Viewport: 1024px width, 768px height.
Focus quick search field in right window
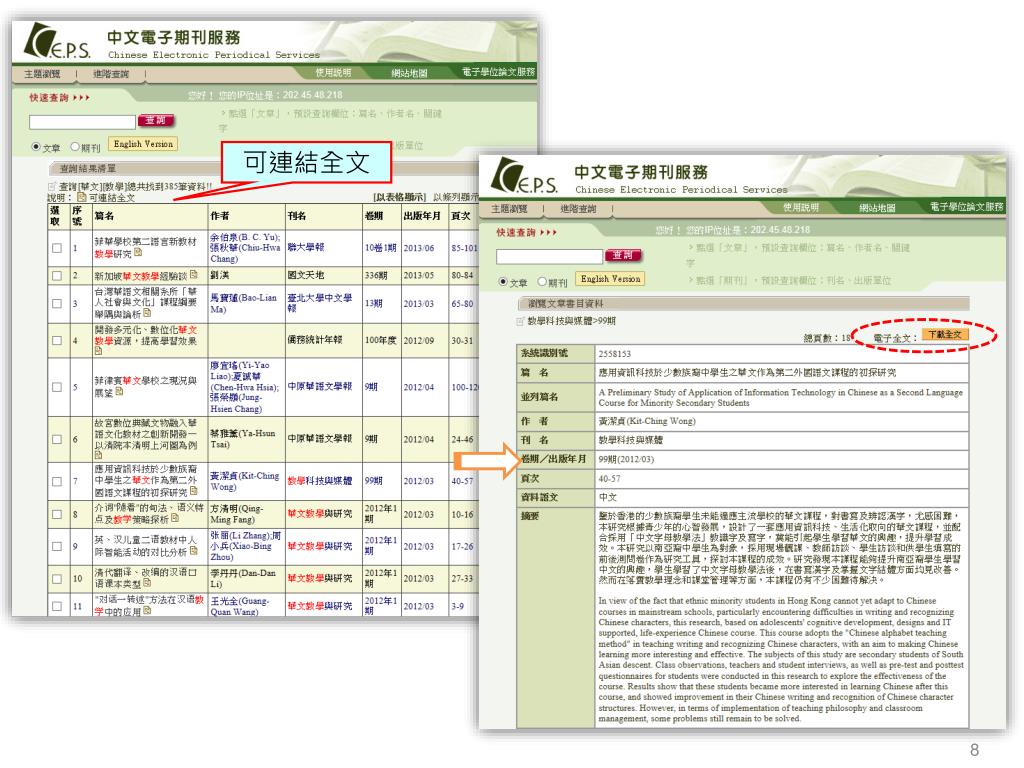tap(549, 255)
